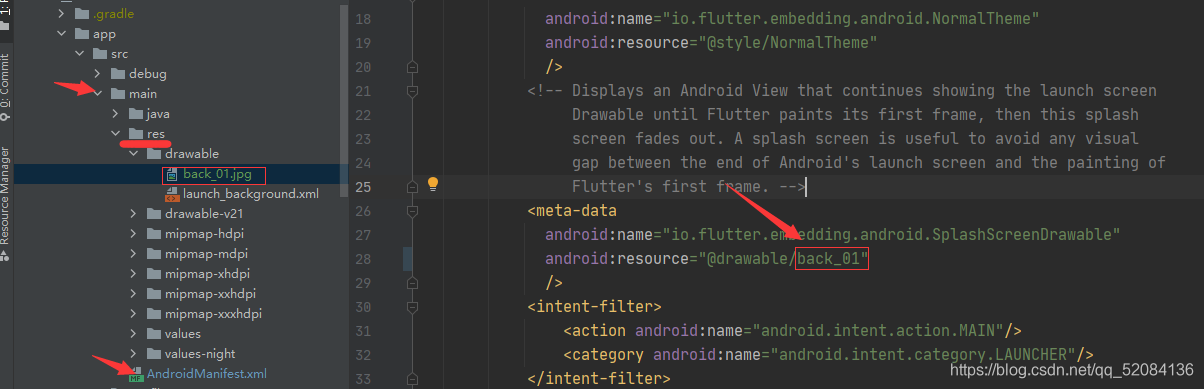The width and height of the screenshot is (1204, 389).
Task: Select launch_background.xml in project tree
Action: coord(251,194)
